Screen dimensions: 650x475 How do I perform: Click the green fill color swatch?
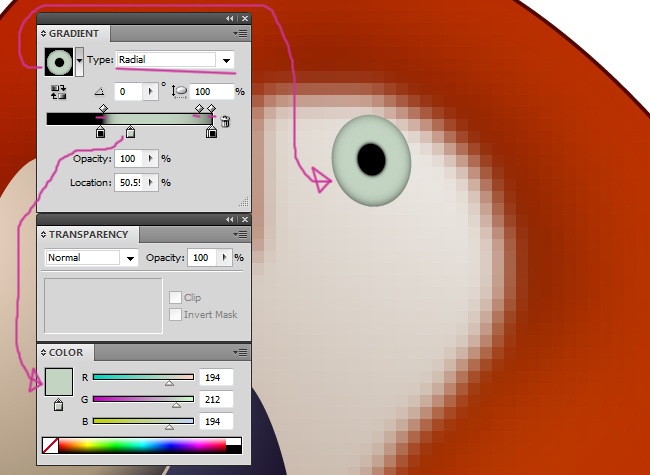tap(59, 382)
